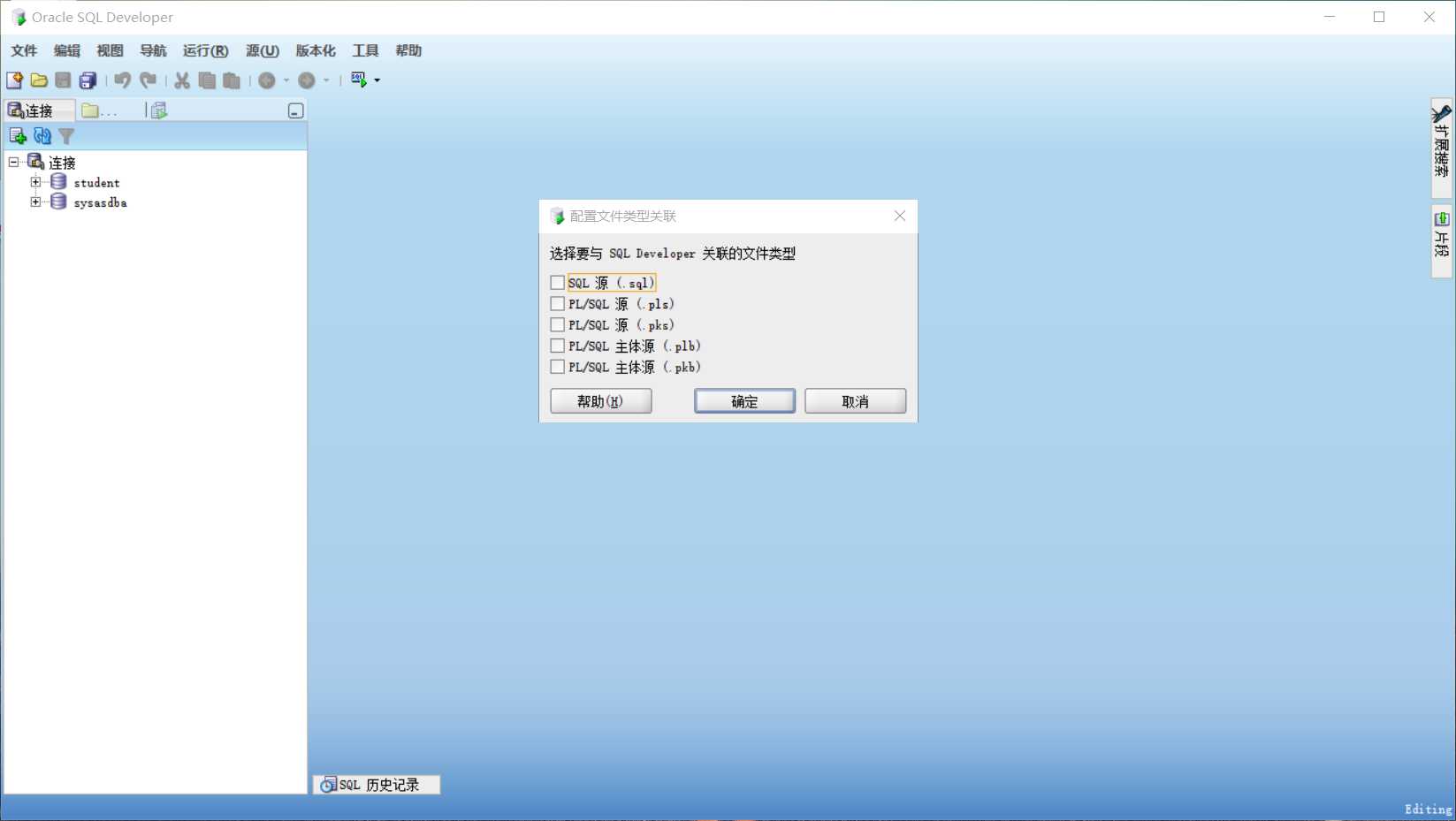Click the 帮助(H) button in dialog
The height and width of the screenshot is (821, 1456).
pyautogui.click(x=601, y=401)
